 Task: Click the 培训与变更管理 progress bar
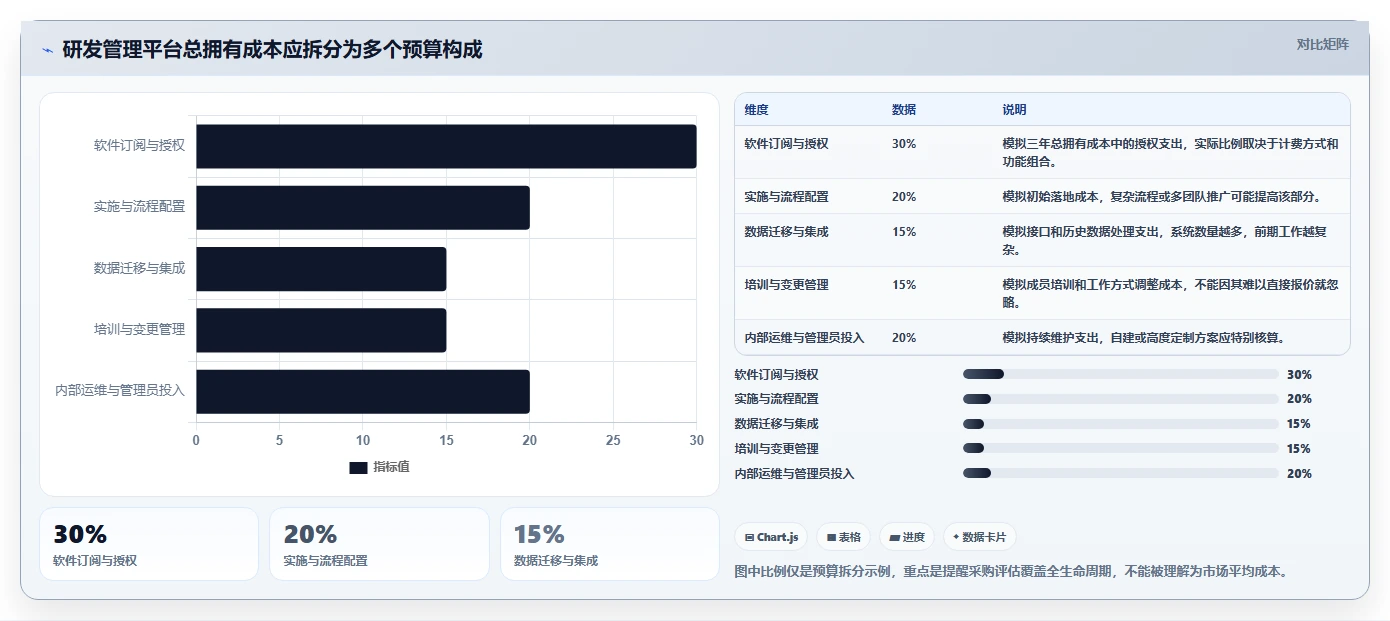click(x=1120, y=449)
